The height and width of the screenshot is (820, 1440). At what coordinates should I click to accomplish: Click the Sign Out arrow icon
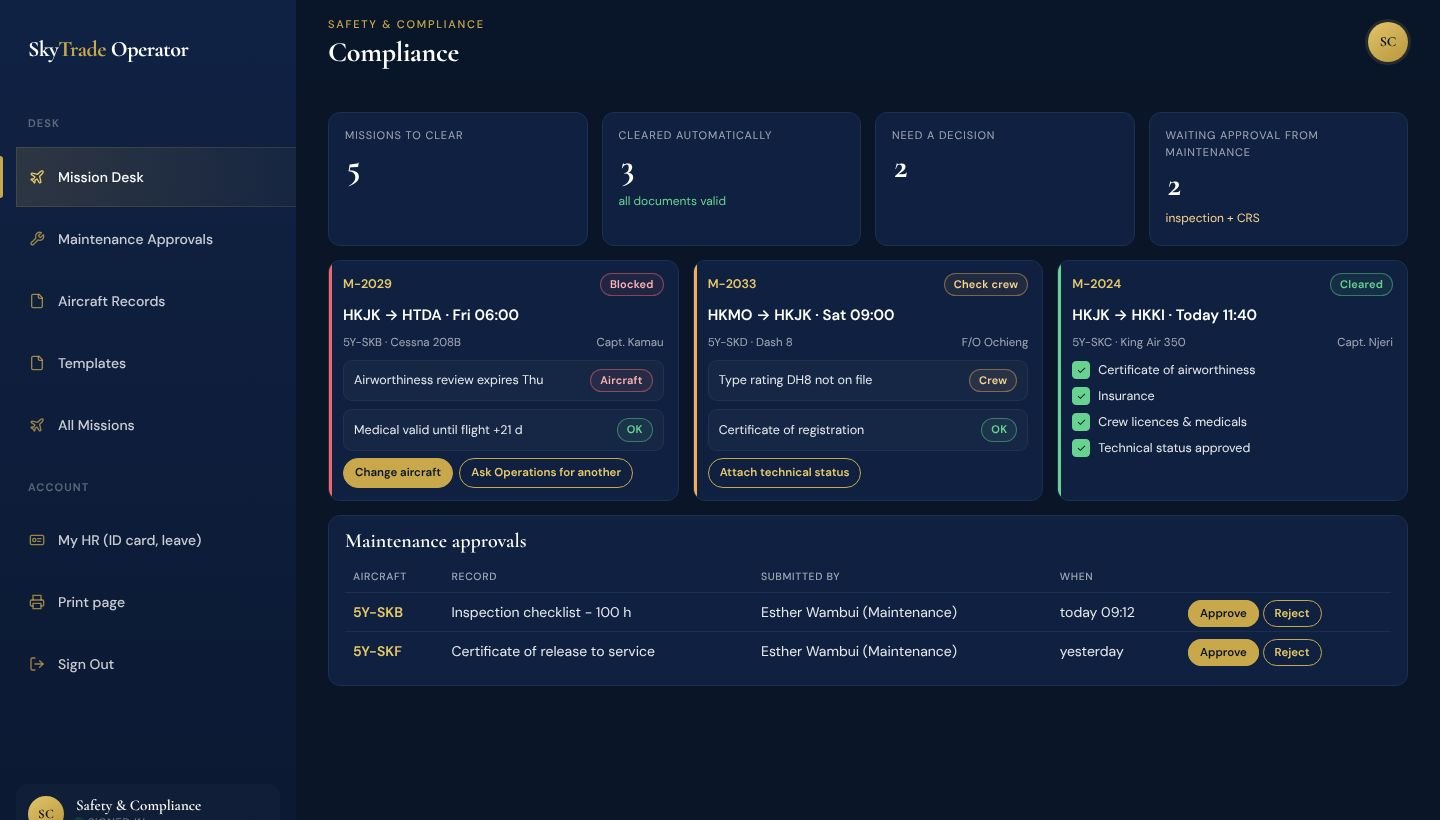coord(37,664)
